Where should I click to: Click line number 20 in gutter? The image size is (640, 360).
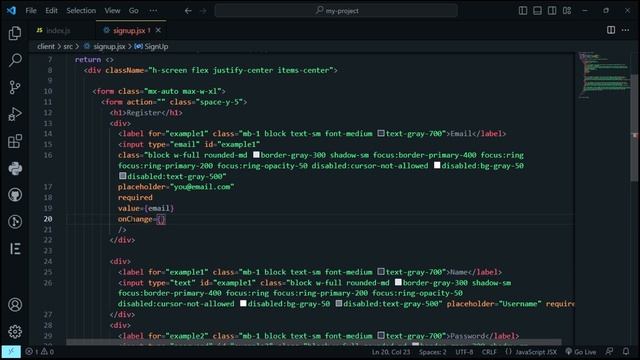[48, 219]
